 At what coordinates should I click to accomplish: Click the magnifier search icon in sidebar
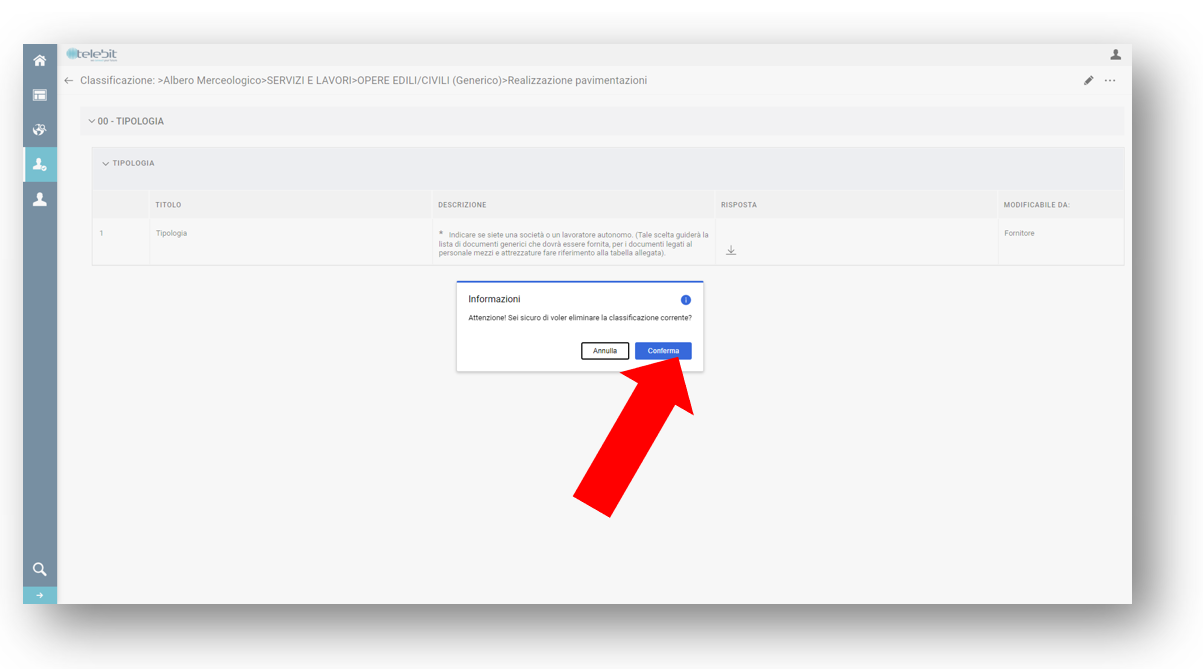[40, 569]
